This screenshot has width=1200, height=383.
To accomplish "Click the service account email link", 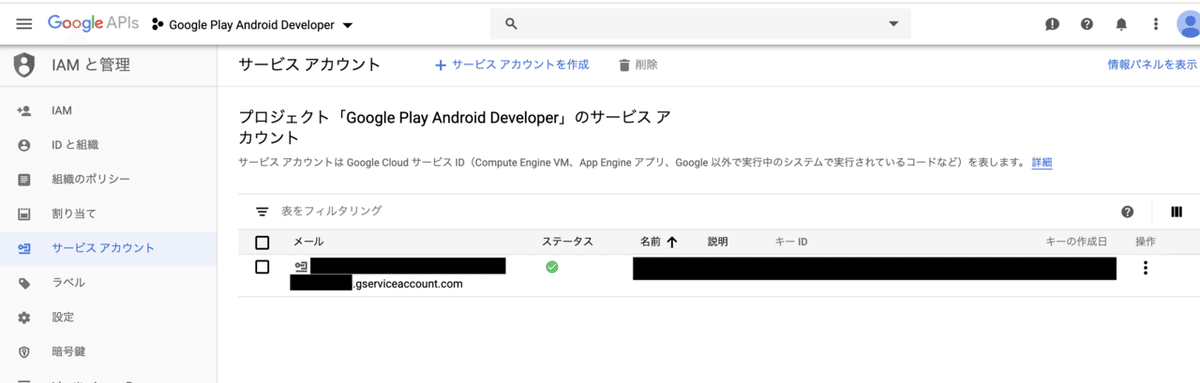I will 397,275.
